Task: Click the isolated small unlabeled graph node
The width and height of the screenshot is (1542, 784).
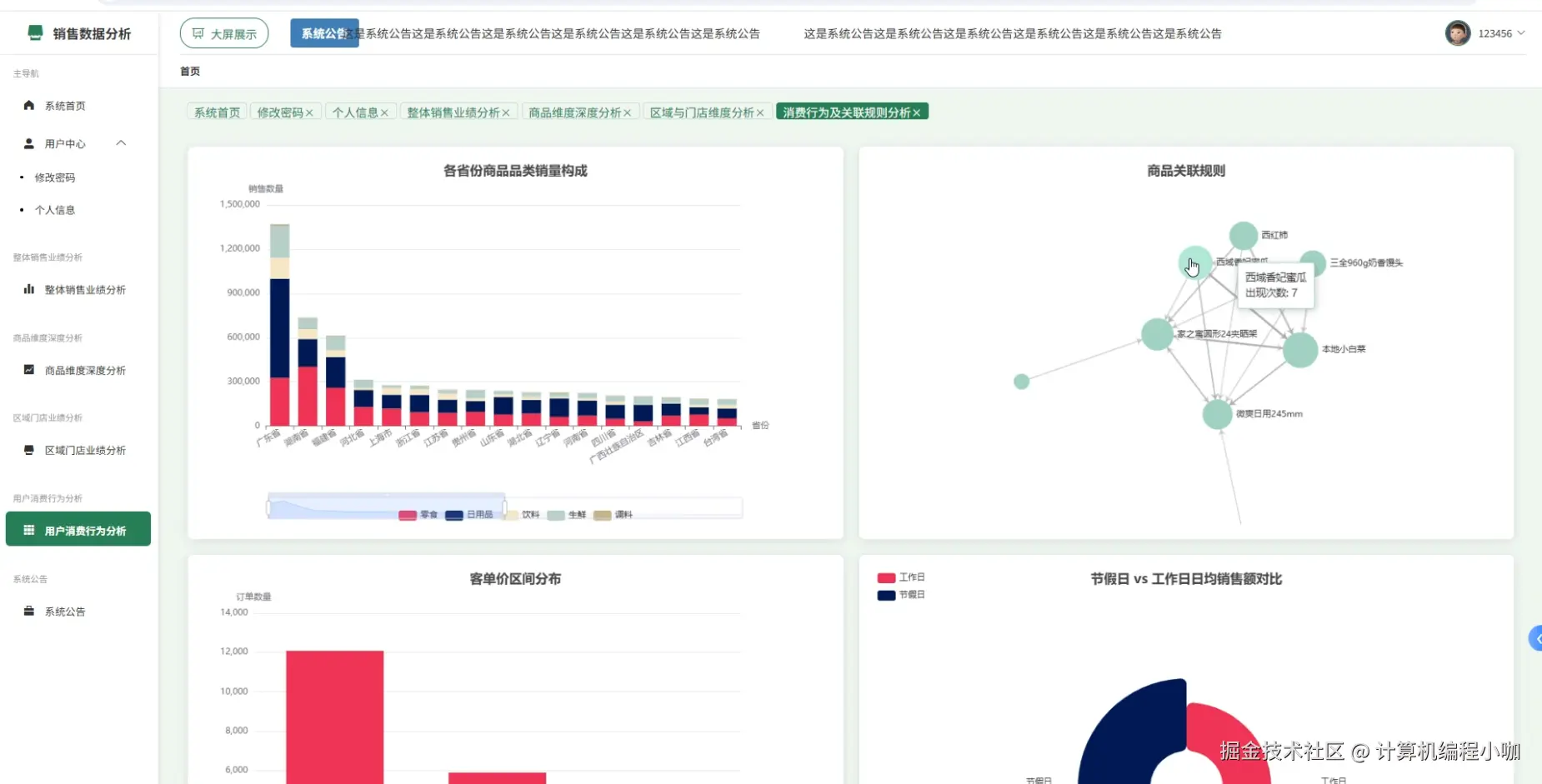Action: pos(1022,382)
